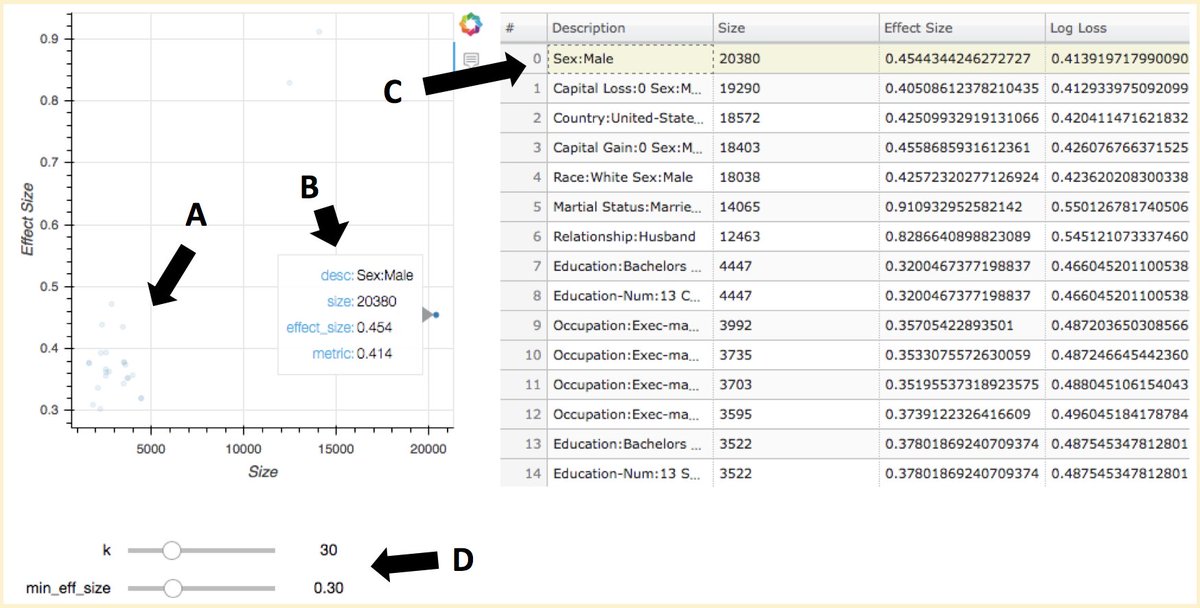The image size is (1200, 608).
Task: Sort by the Description column header
Action: (x=629, y=29)
